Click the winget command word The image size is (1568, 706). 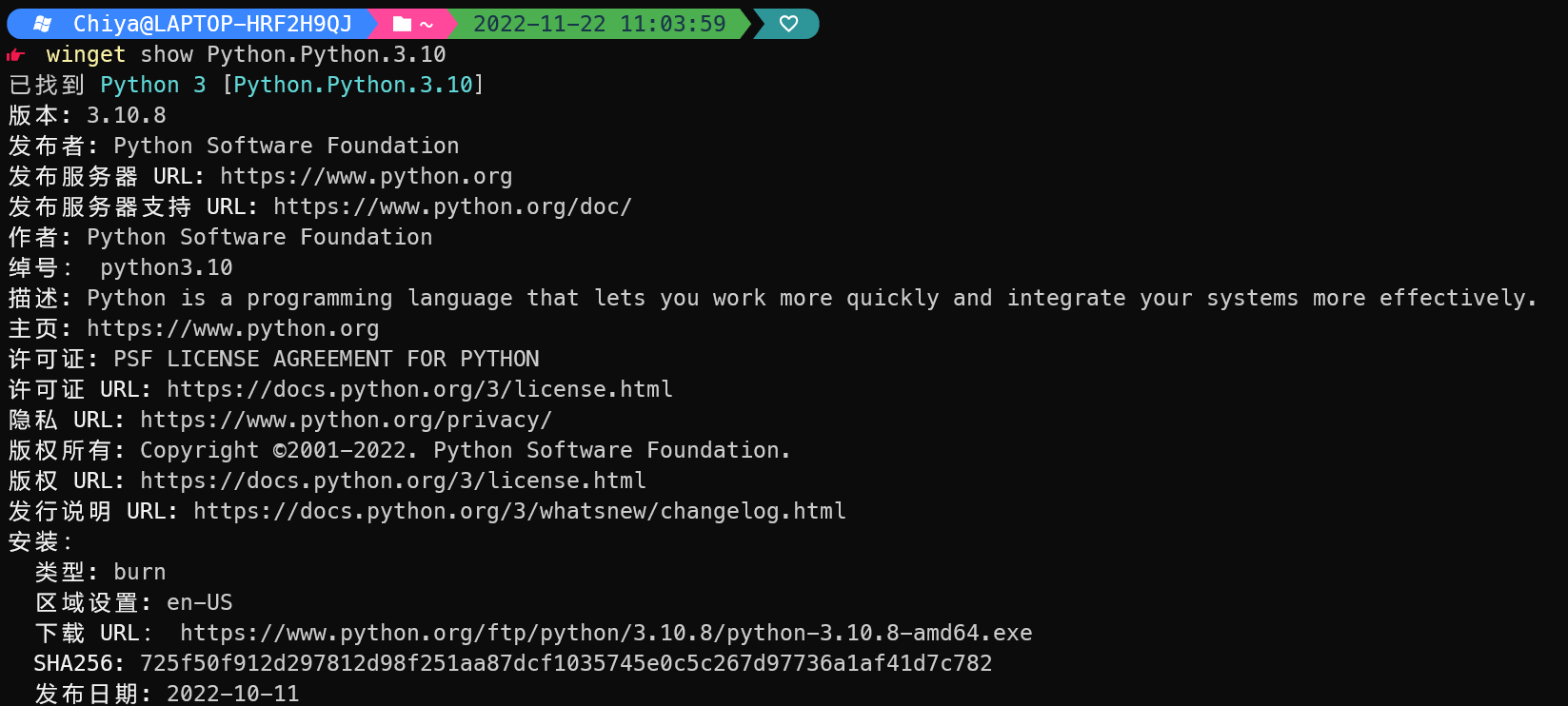[x=86, y=55]
